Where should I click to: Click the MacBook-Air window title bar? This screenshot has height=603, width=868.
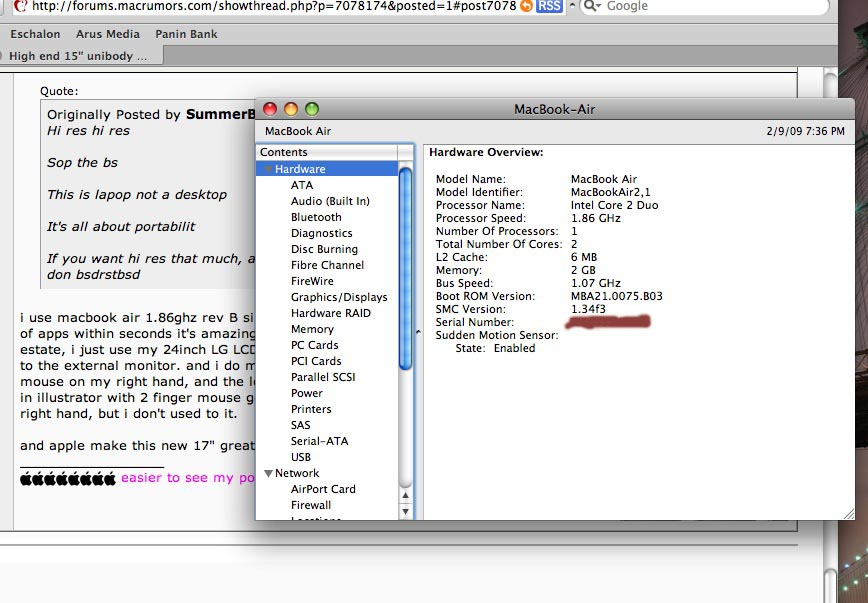point(555,109)
